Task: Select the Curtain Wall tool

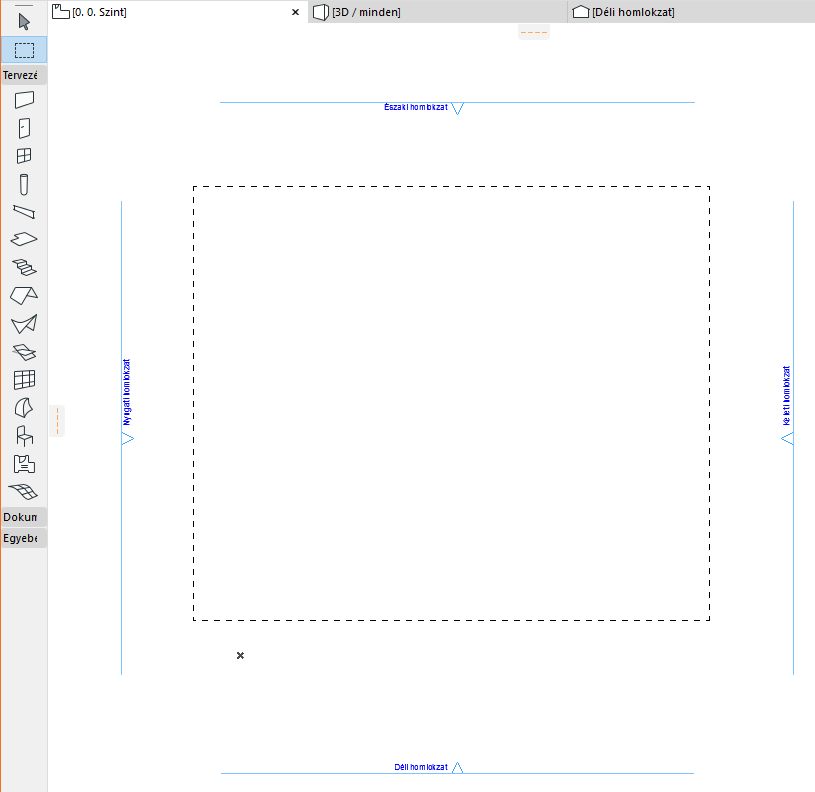Action: (24, 380)
